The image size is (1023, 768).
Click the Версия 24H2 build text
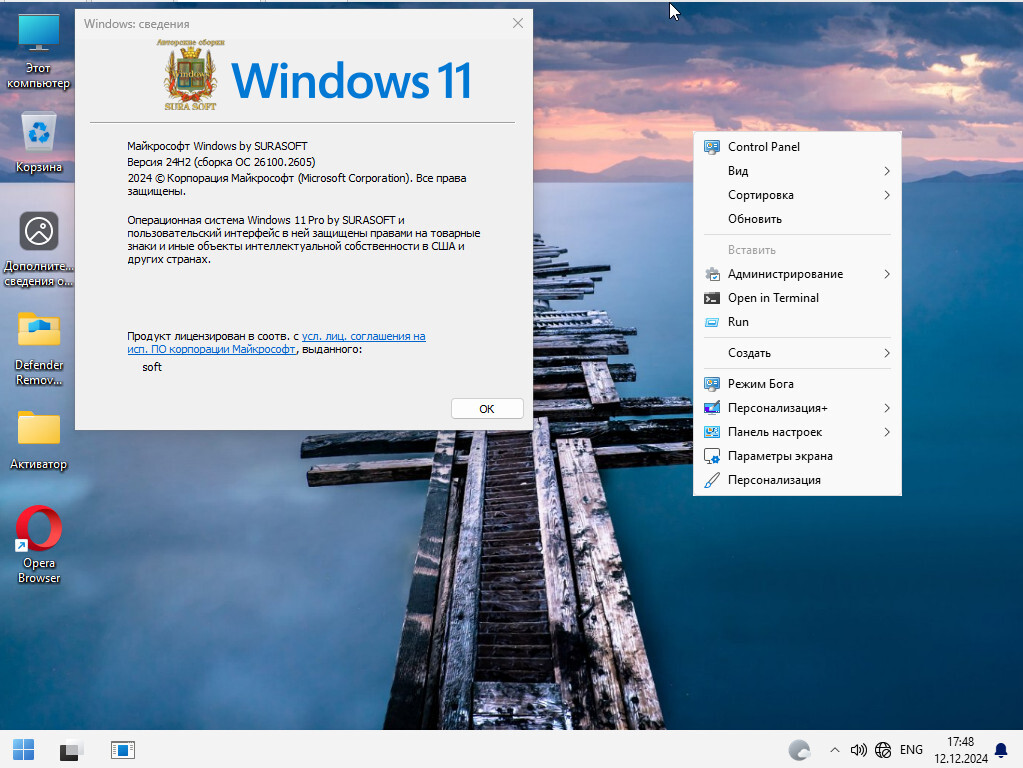coord(221,162)
